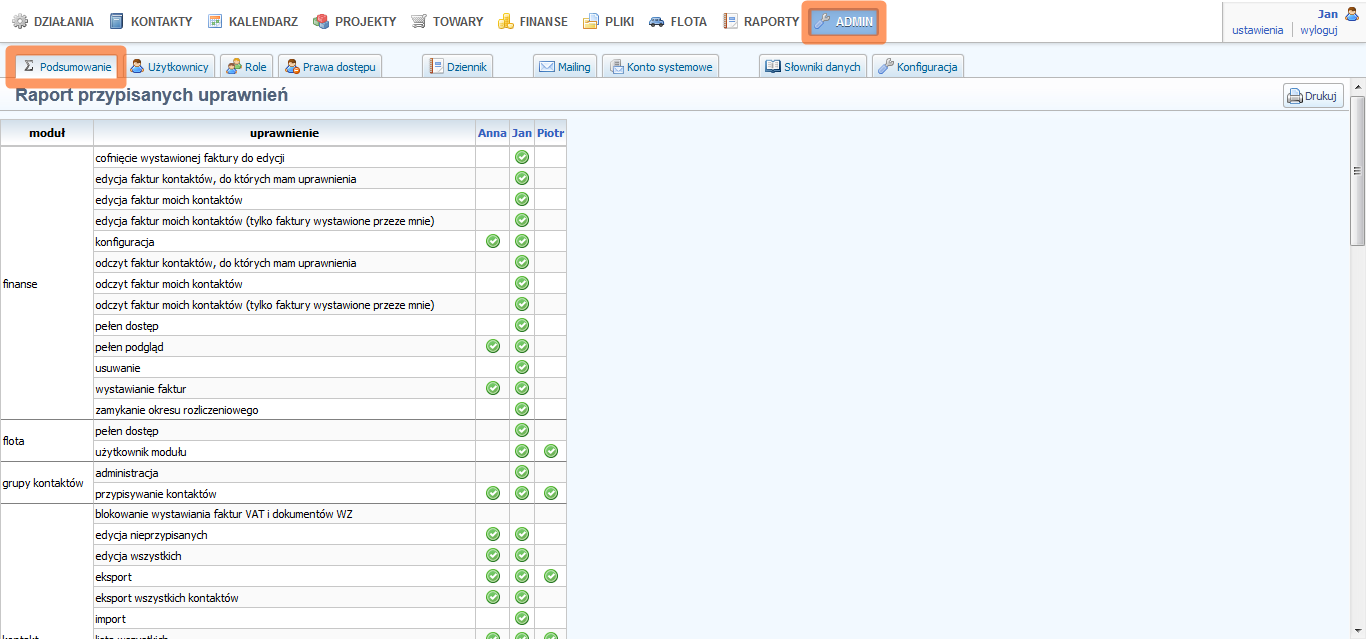Click the Finanse coins icon
The image size is (1366, 639).
pyautogui.click(x=506, y=21)
